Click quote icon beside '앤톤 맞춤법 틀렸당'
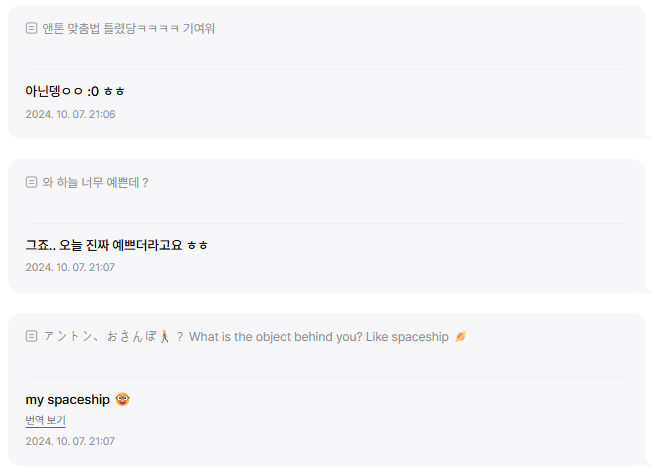This screenshot has height=473, width=662. (32, 28)
